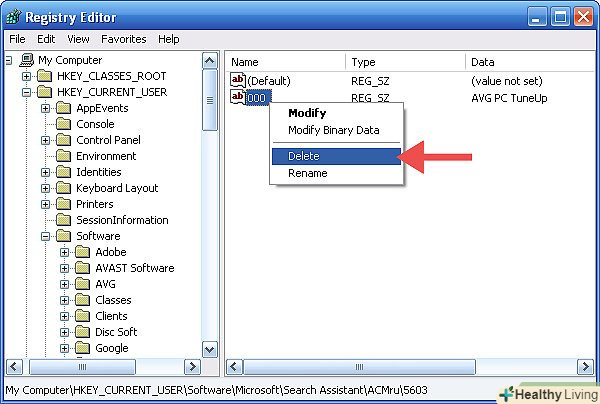This screenshot has width=600, height=404.
Task: Click the Keyboard Layout folder icon
Action: (64, 188)
